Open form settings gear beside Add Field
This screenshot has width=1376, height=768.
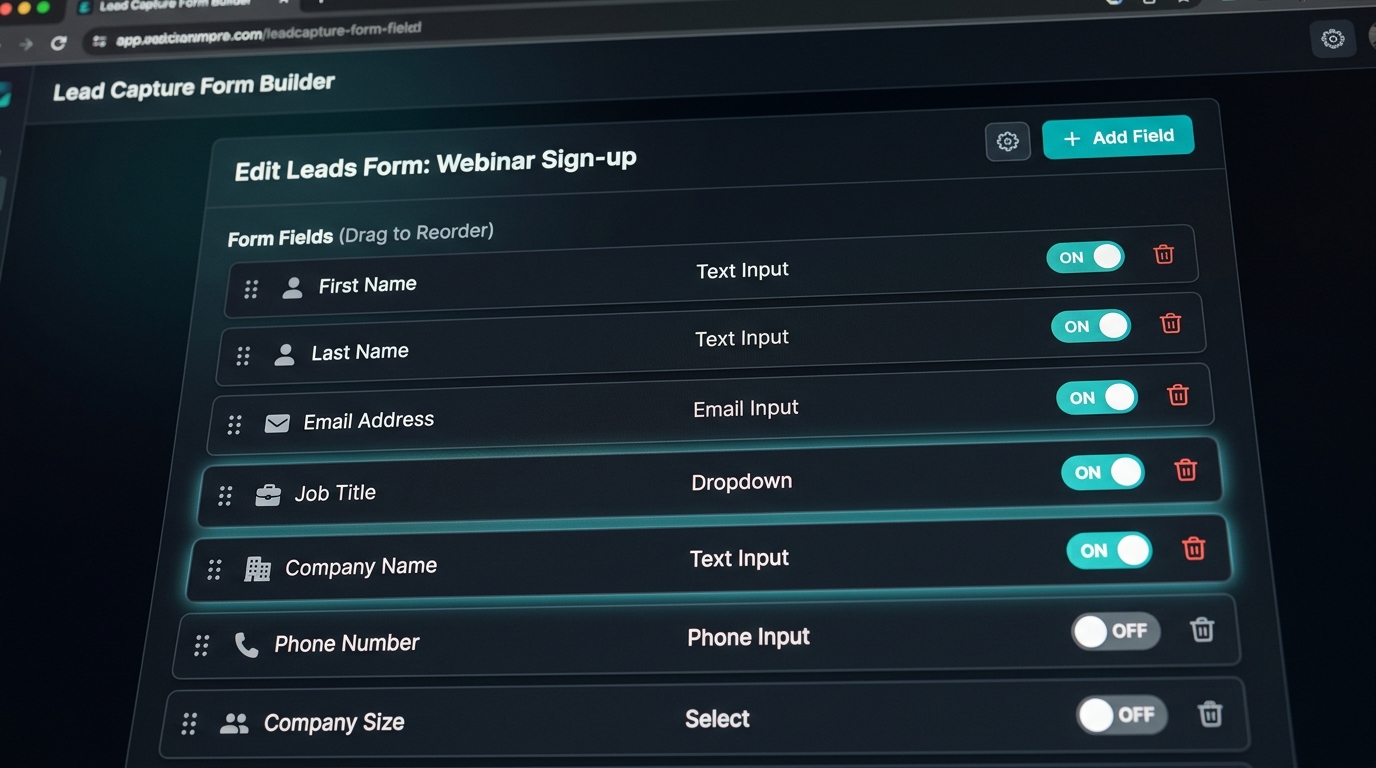pyautogui.click(x=1008, y=142)
